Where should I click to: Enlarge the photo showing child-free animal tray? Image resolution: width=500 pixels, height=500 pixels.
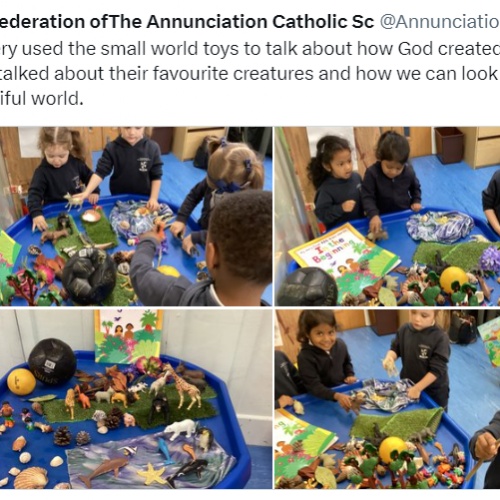click(x=136, y=399)
